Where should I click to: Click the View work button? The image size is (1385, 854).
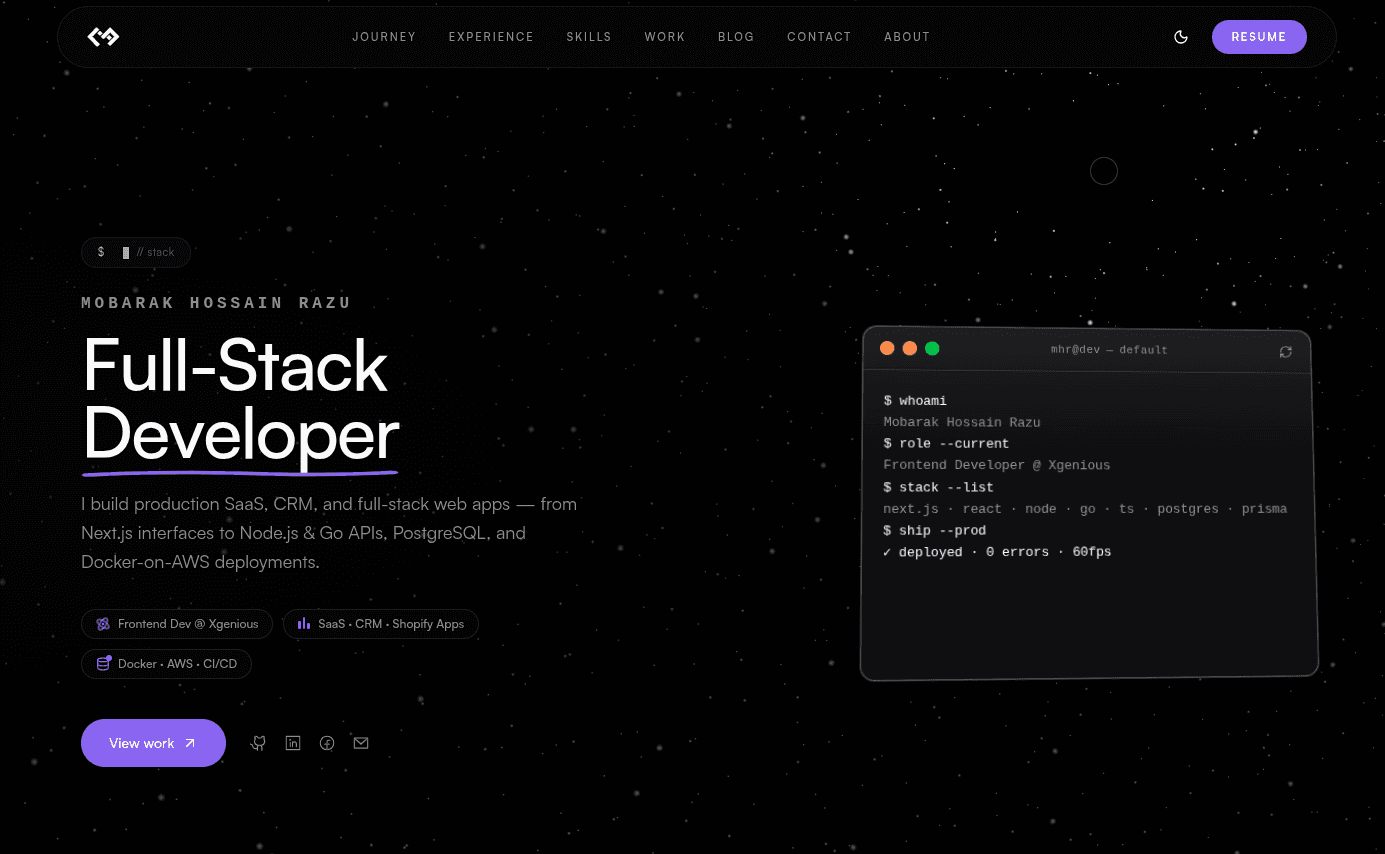tap(153, 743)
